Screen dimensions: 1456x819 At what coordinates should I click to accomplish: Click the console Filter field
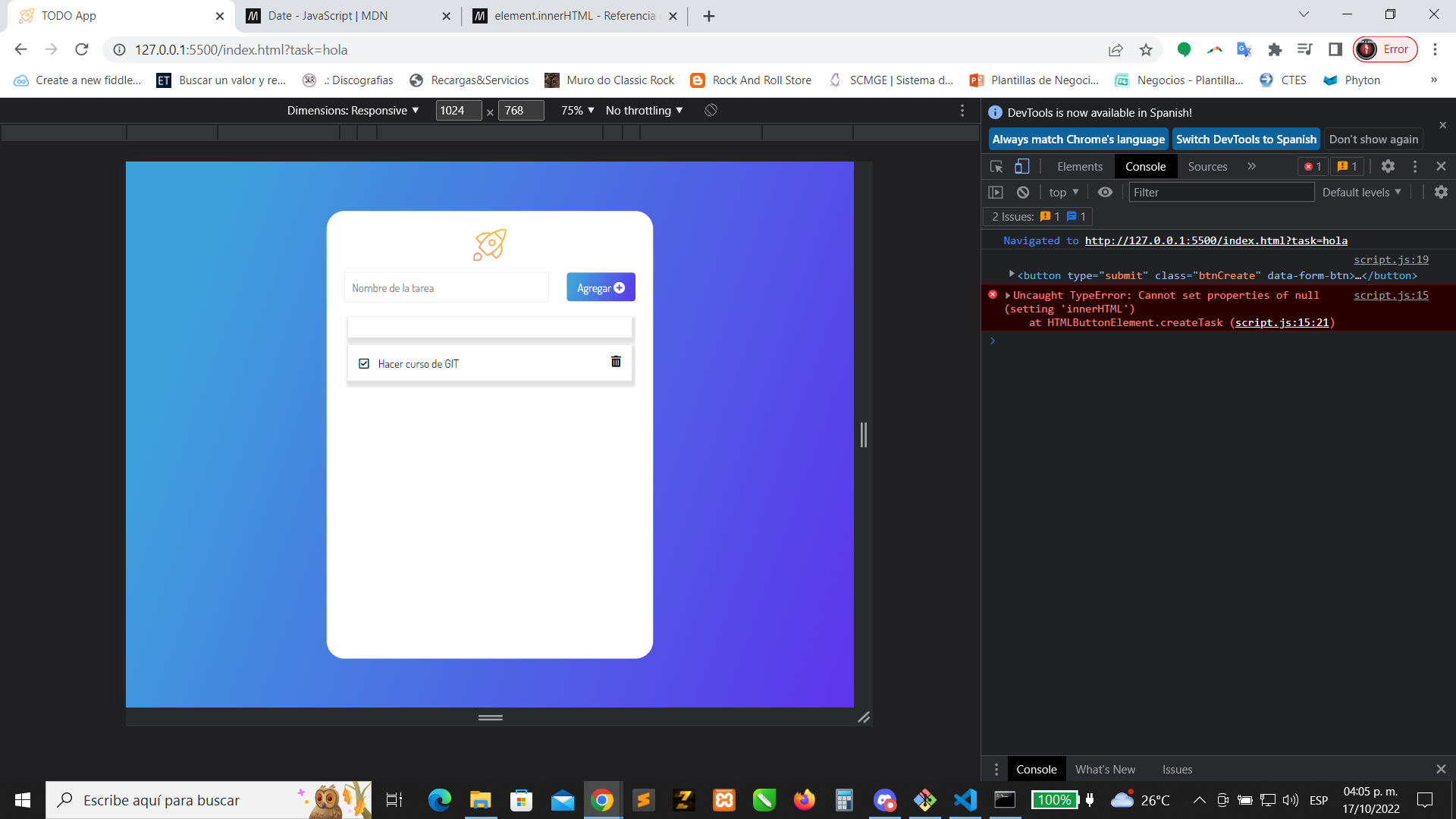pos(1221,193)
